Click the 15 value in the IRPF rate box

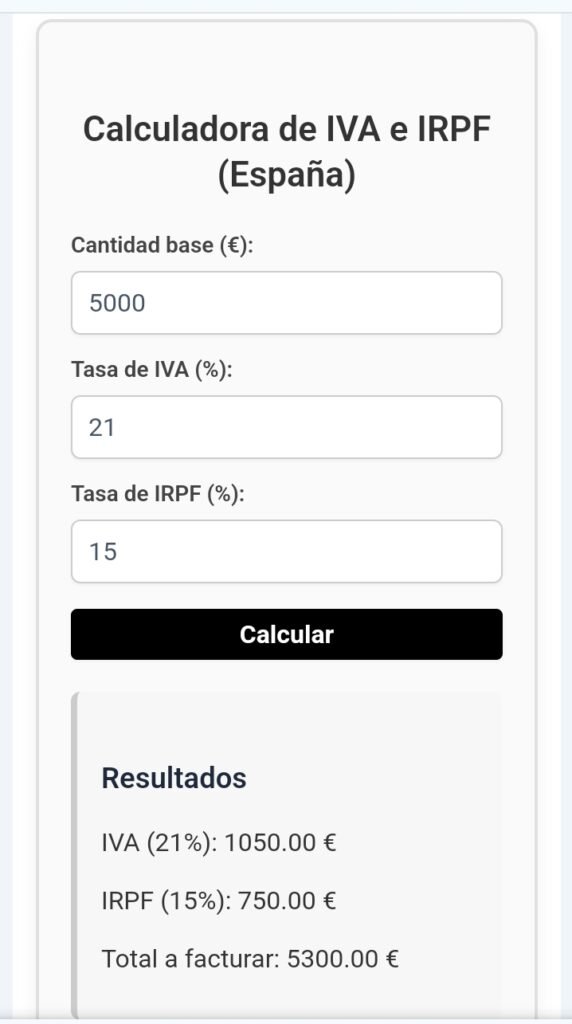coord(103,552)
